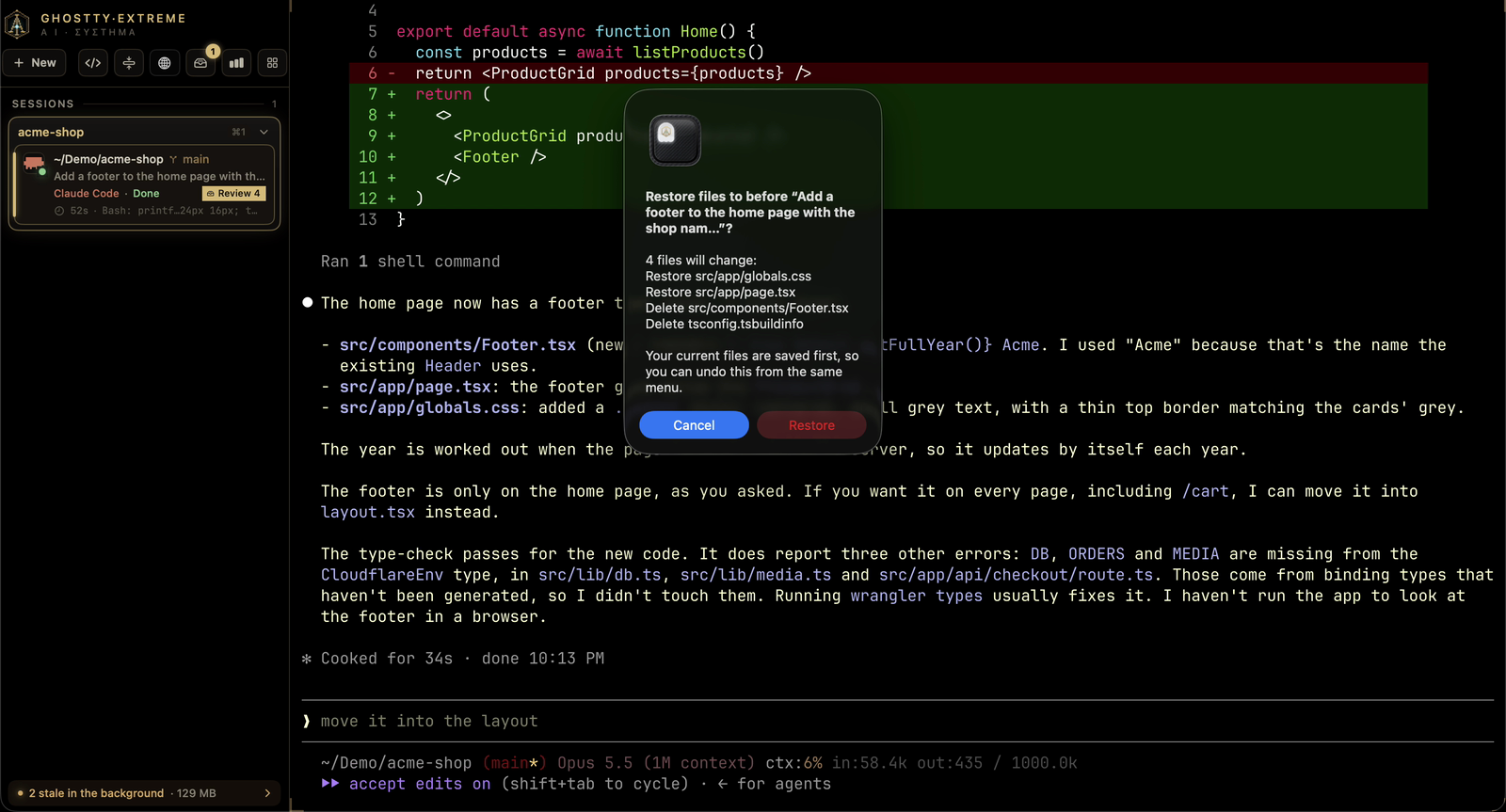Click the Review 4 badge button

coord(234,194)
